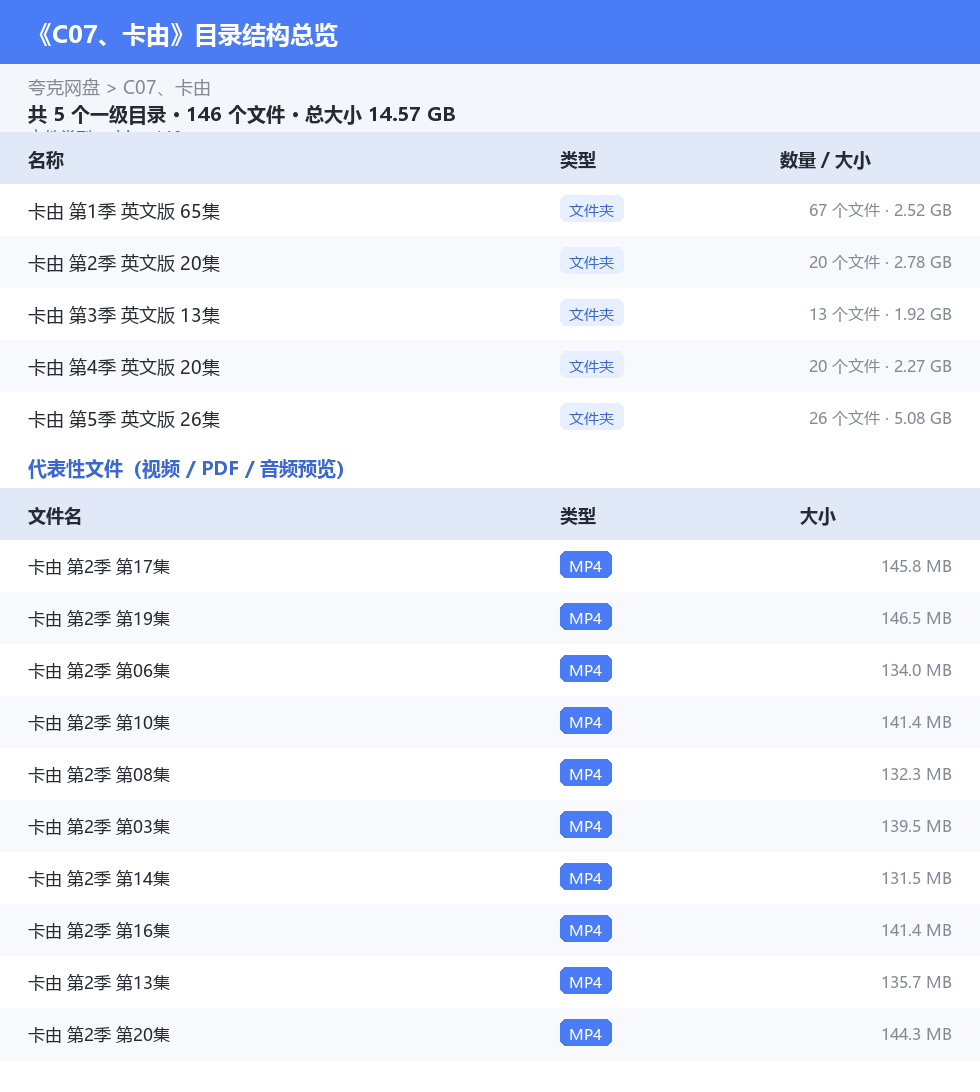Select the 135.7 MB size value
This screenshot has height=1092, width=980.
point(916,982)
